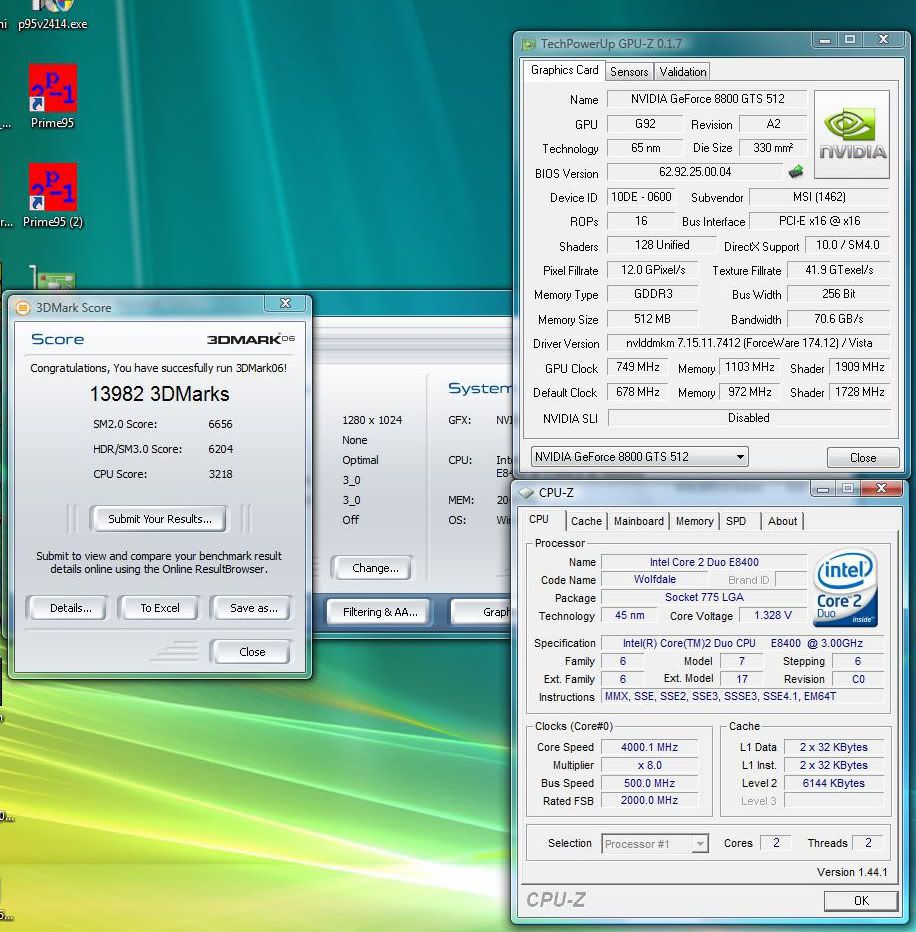Click the Change button in 3DMark06 settings
Screen dimensions: 916x932
click(x=375, y=568)
